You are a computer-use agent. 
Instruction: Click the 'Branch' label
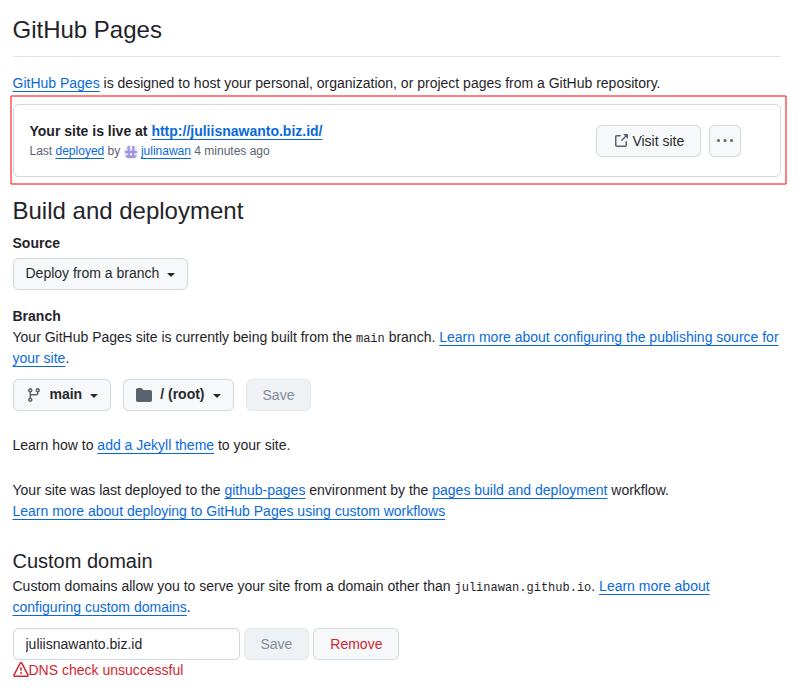[37, 316]
